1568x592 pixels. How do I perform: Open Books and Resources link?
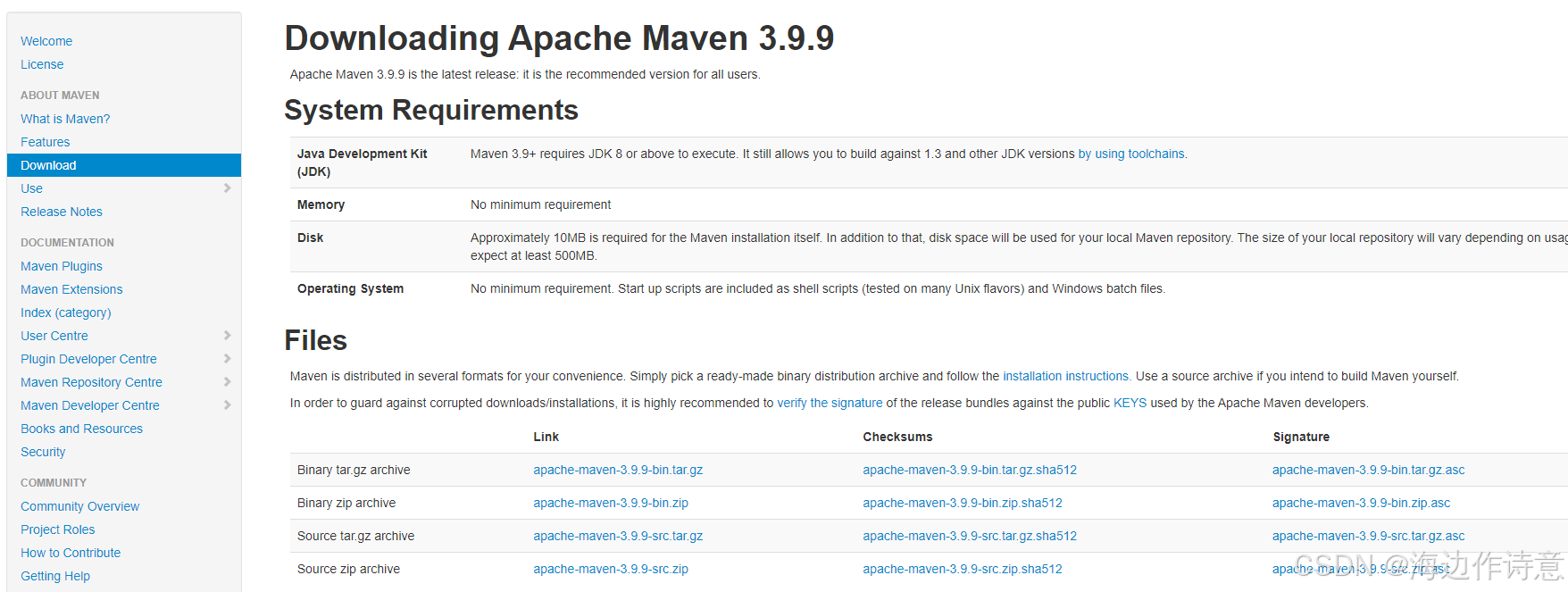[x=81, y=429]
